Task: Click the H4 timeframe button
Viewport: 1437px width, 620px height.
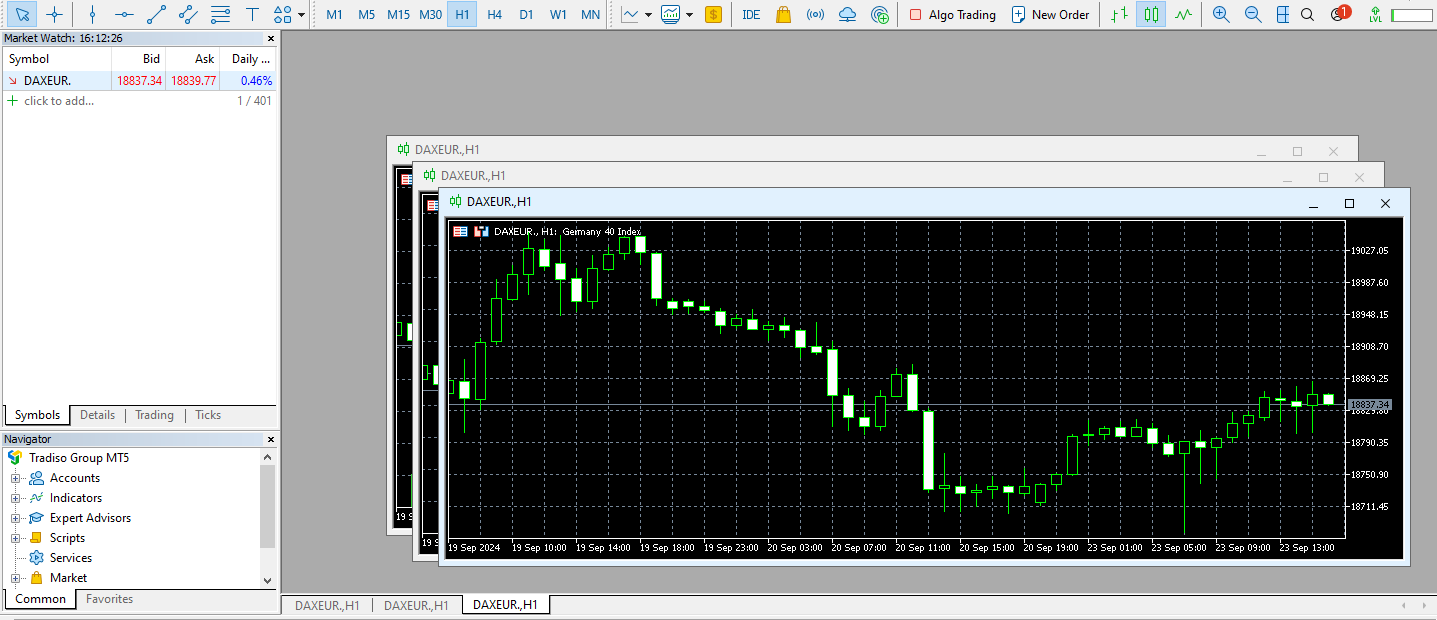Action: click(x=494, y=14)
